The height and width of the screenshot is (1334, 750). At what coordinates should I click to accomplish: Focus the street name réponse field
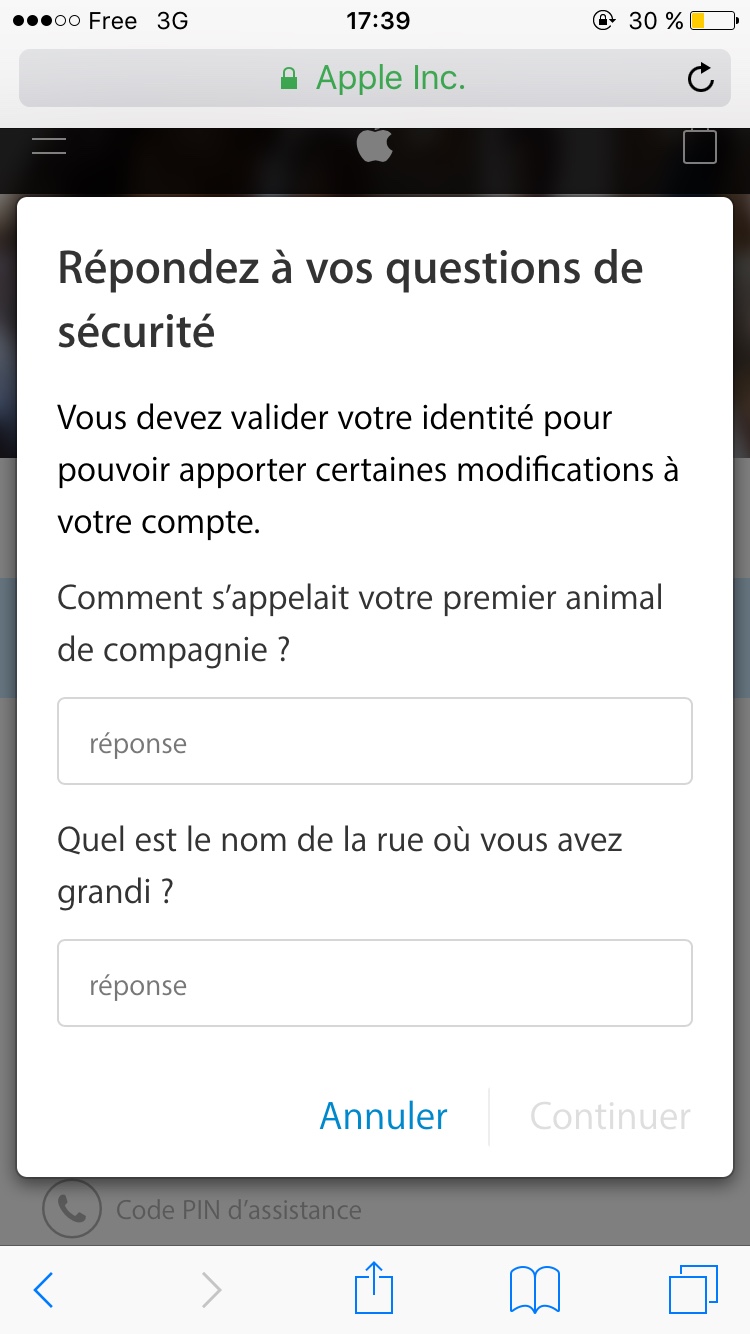pyautogui.click(x=375, y=983)
